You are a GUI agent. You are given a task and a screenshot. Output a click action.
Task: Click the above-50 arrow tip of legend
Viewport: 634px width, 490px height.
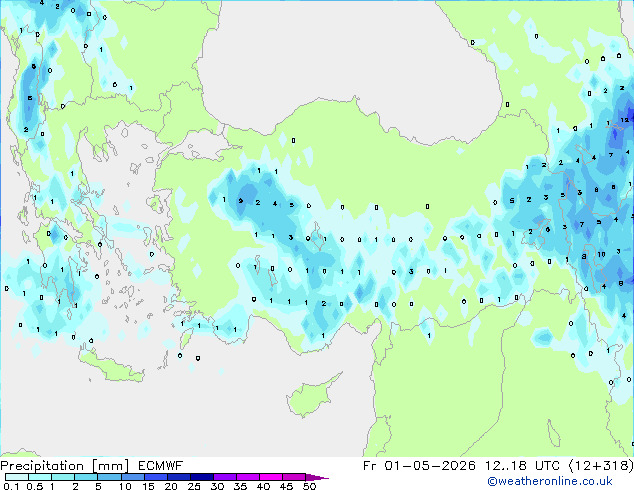[x=317, y=477]
